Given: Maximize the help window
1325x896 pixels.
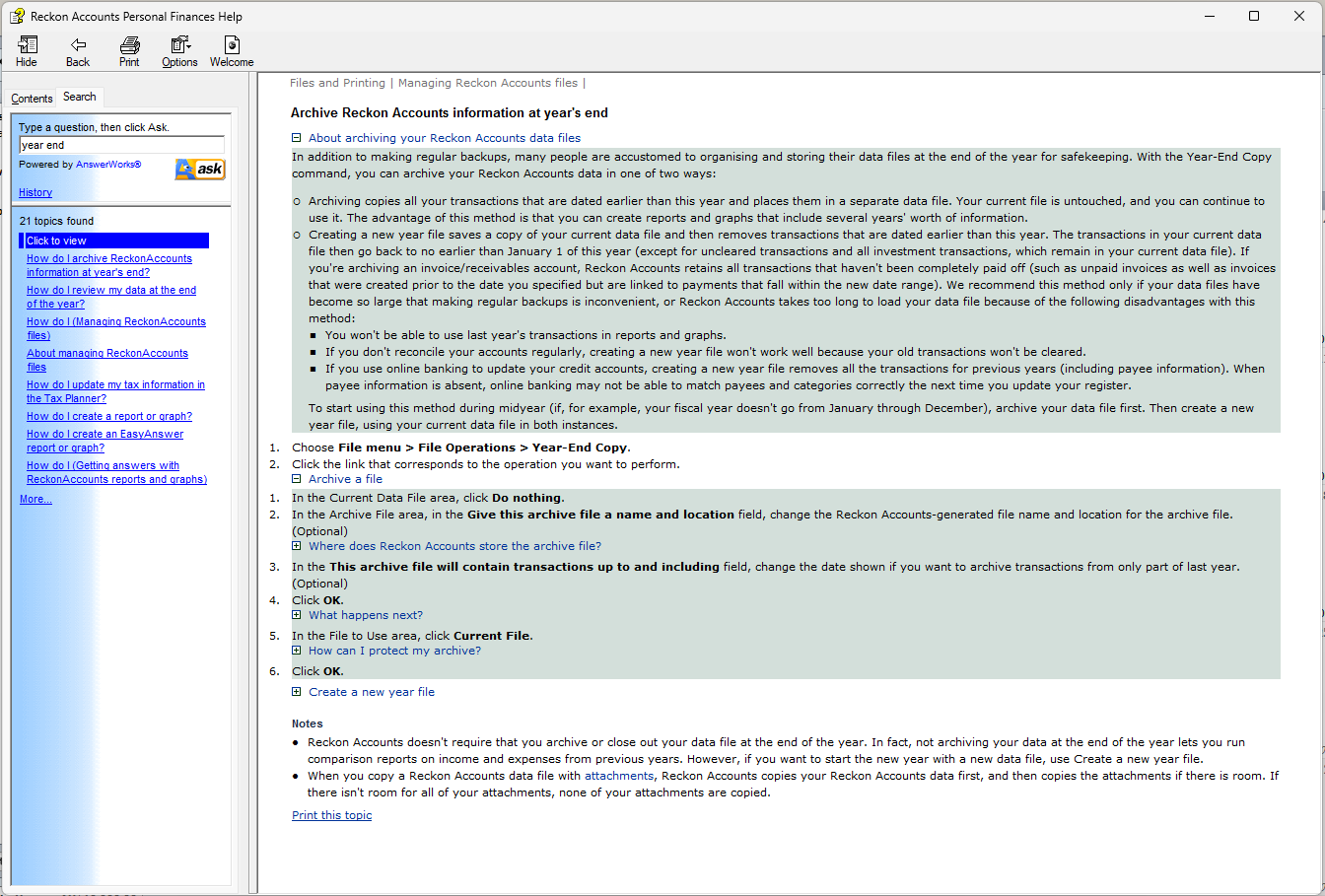Looking at the screenshot, I should tap(1254, 16).
